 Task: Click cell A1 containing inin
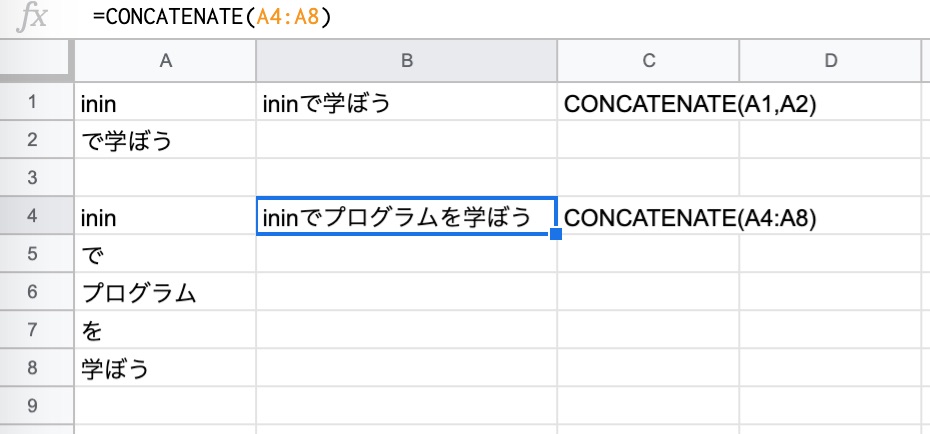coord(165,102)
